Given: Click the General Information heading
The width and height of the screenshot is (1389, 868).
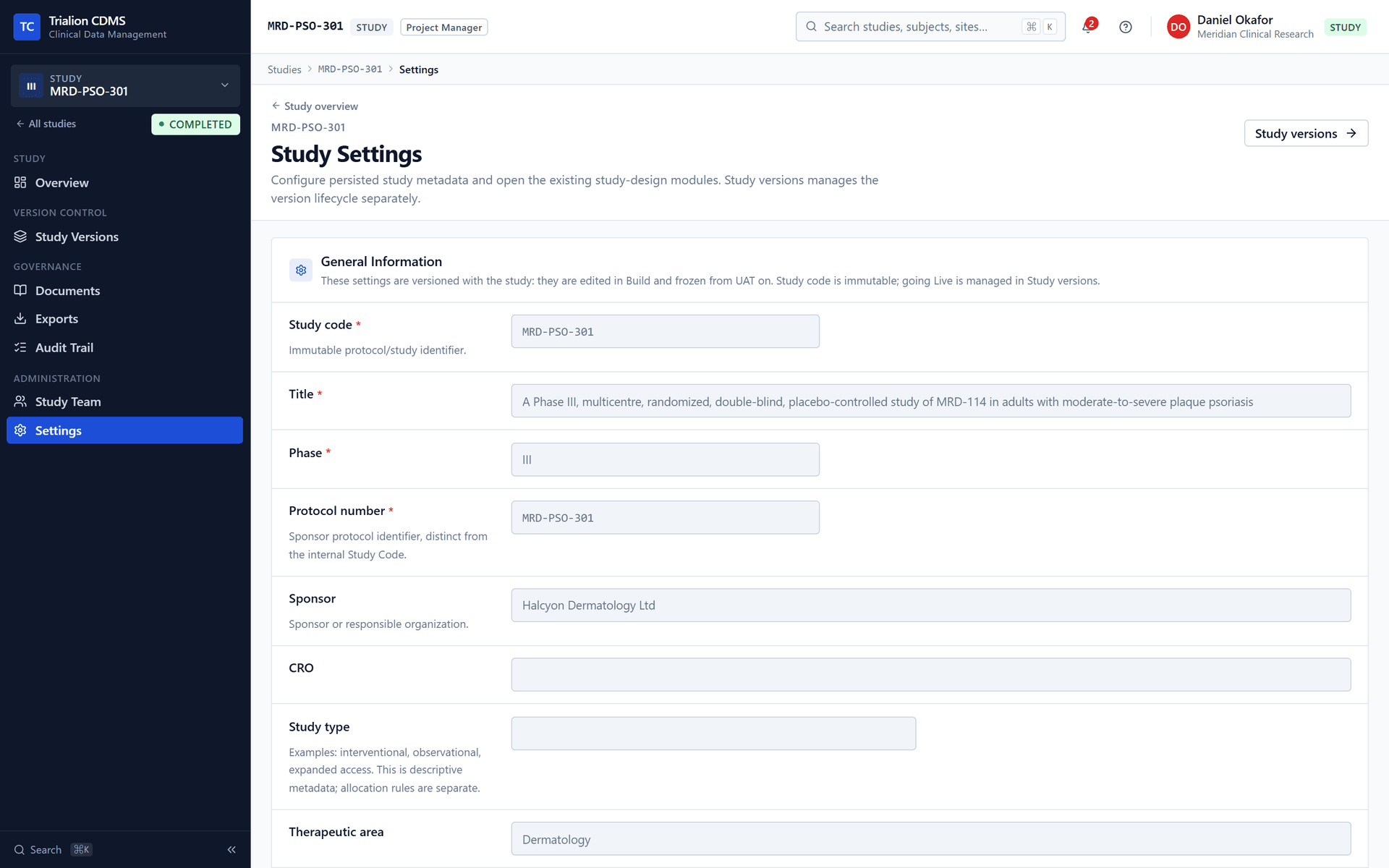Looking at the screenshot, I should pyautogui.click(x=381, y=262).
